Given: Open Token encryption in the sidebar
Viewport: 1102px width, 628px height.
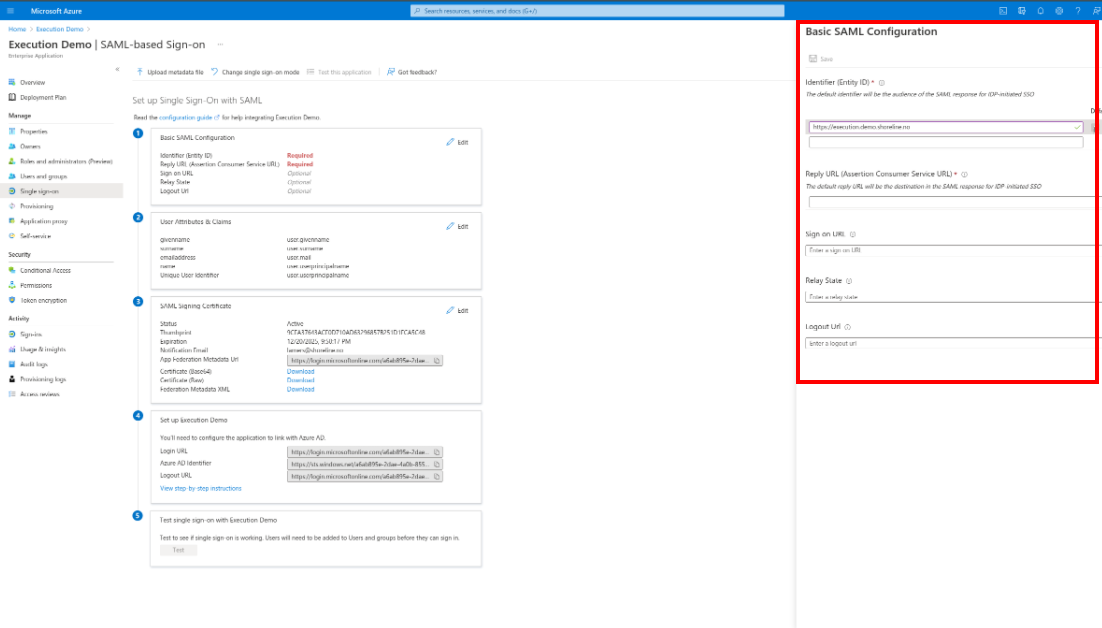Looking at the screenshot, I should 44,300.
